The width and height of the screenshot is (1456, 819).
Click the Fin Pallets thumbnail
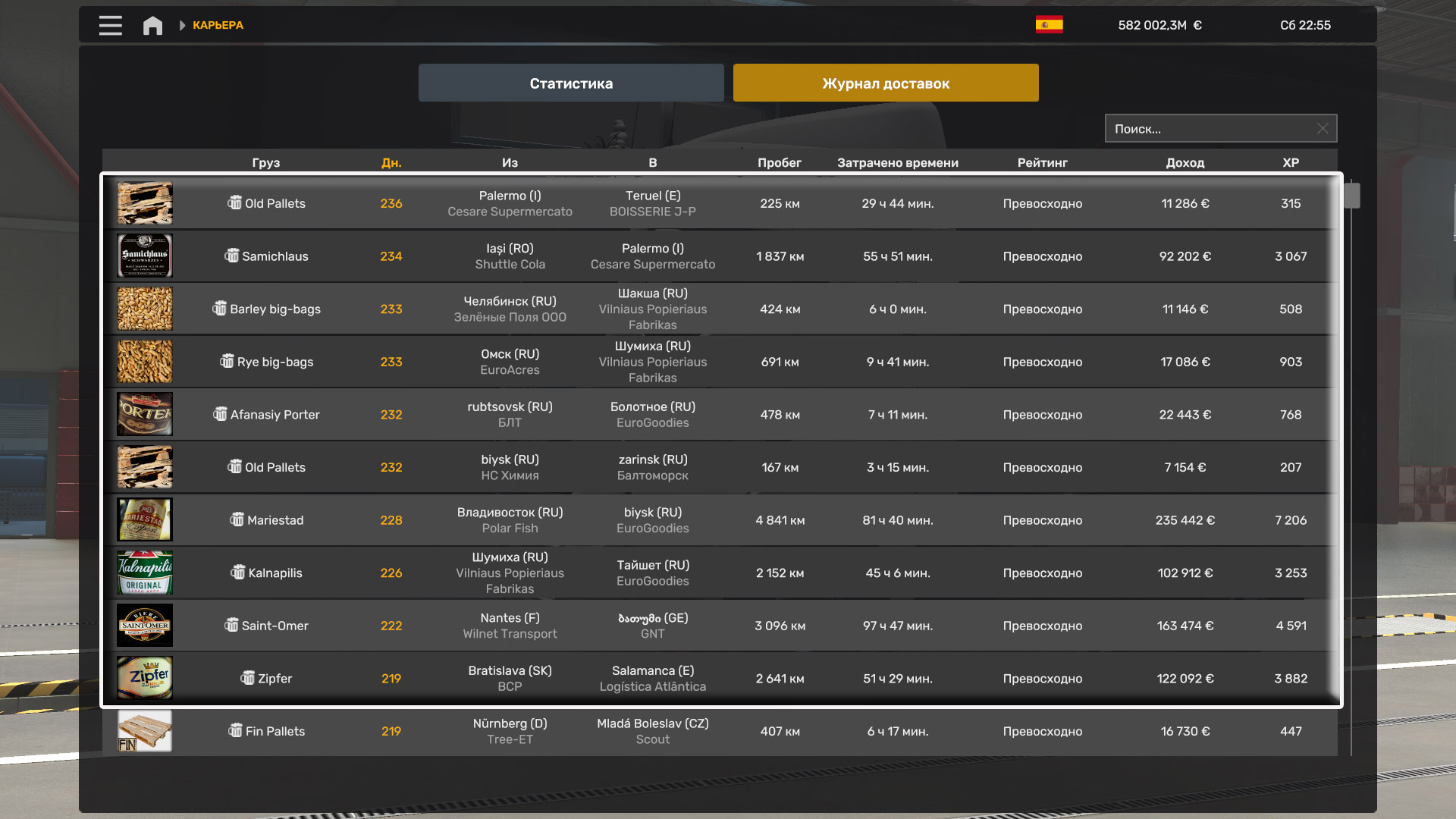pos(145,731)
